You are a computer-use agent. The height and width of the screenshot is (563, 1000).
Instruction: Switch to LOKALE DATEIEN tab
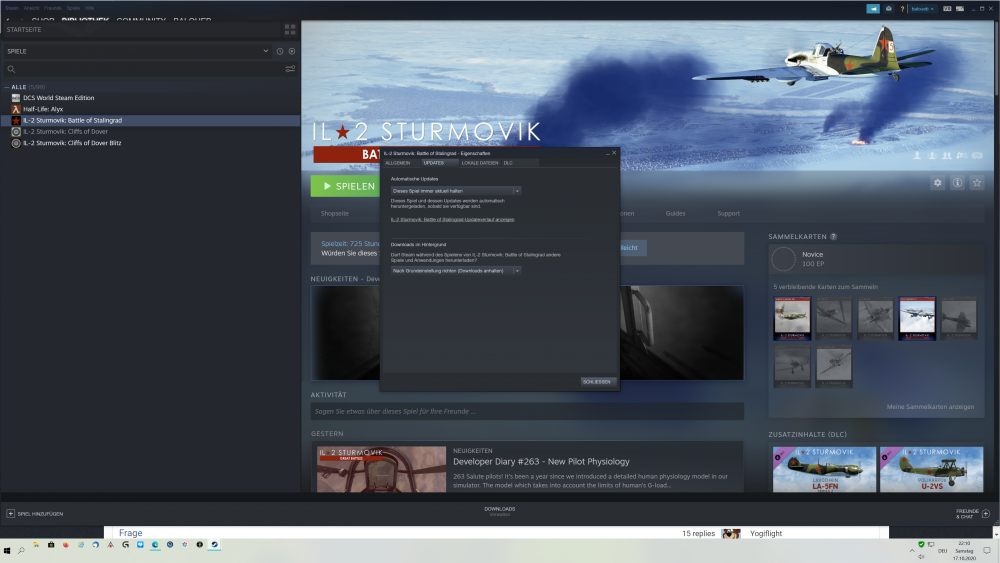click(x=480, y=163)
